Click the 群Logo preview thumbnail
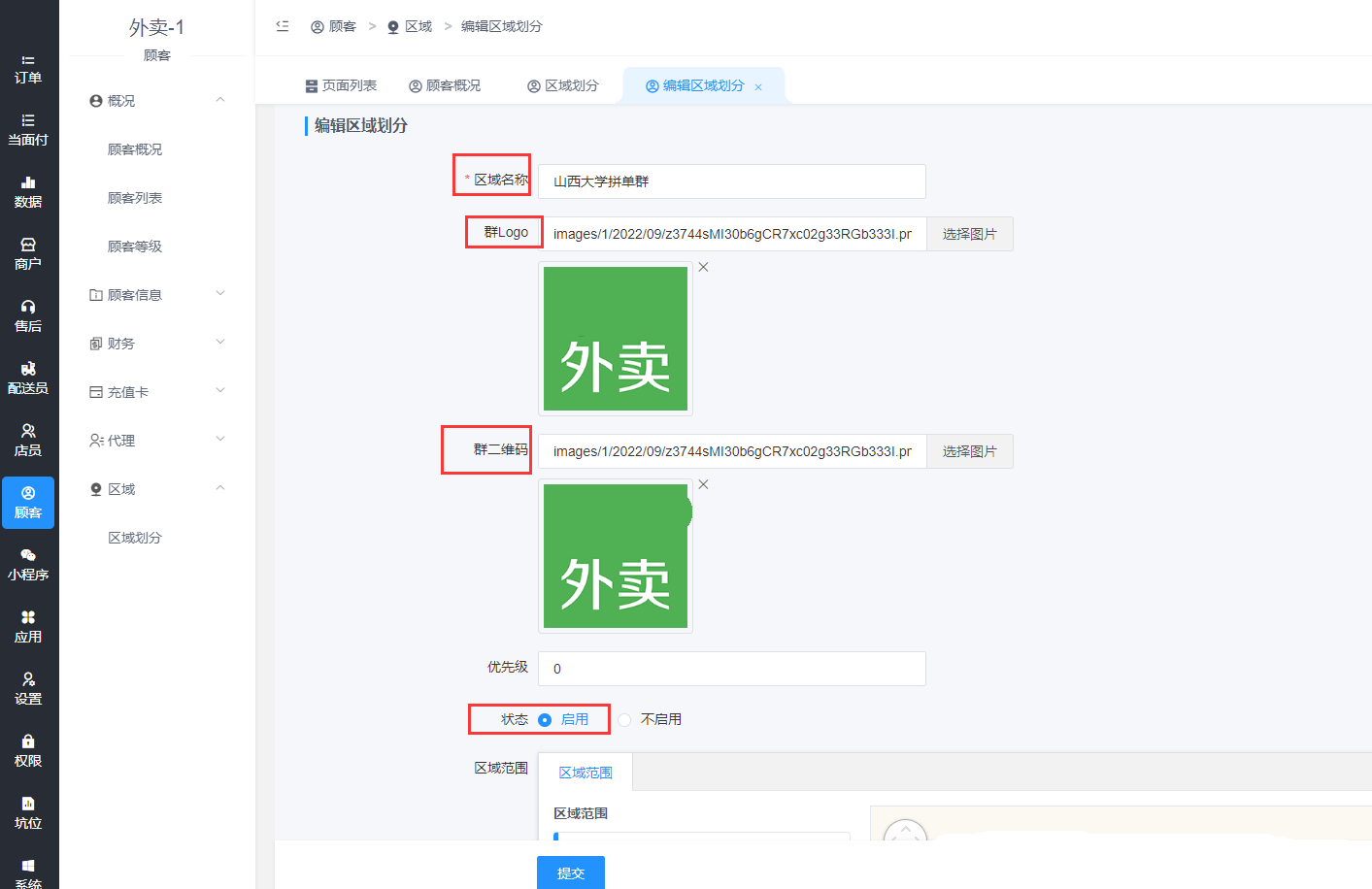This screenshot has height=889, width=1372. click(x=616, y=339)
